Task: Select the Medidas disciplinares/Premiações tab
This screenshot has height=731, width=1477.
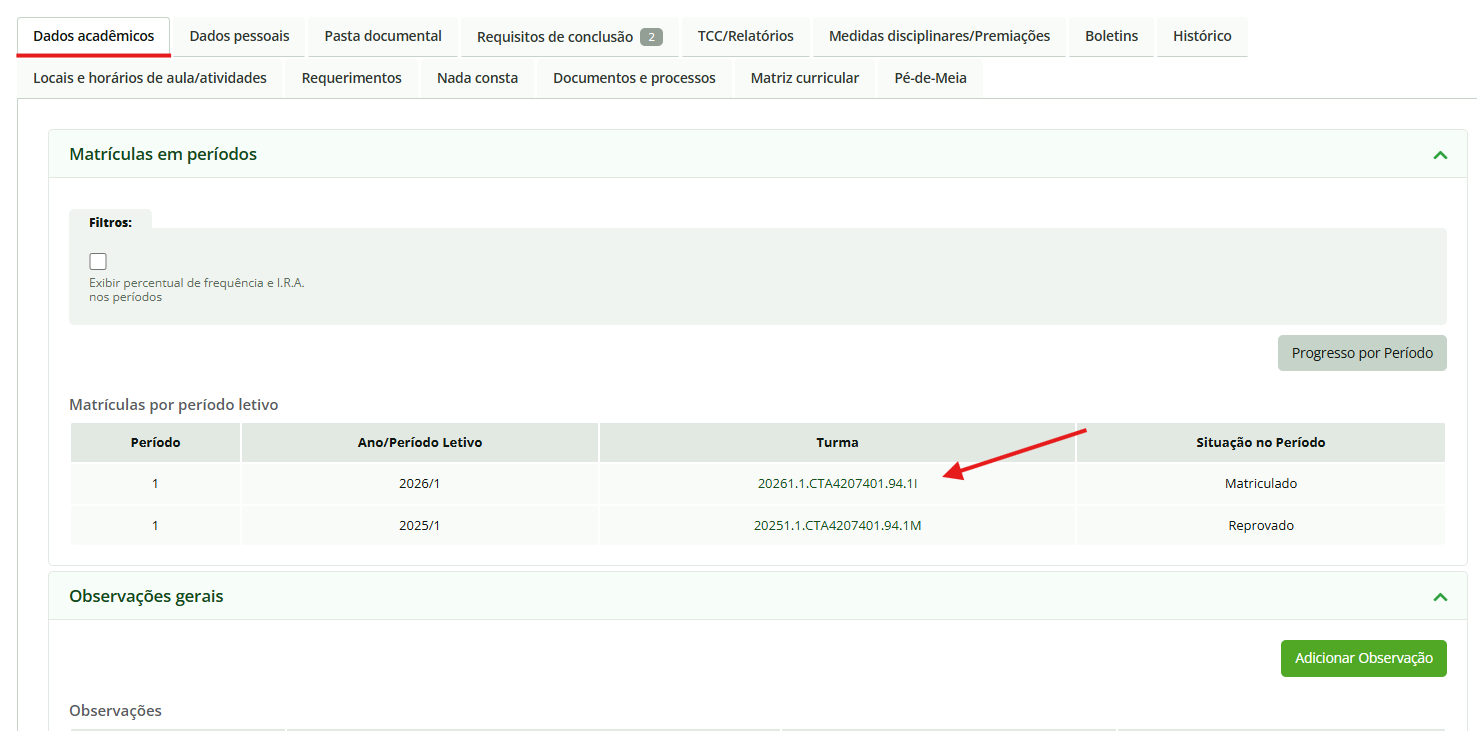Action: pos(939,36)
